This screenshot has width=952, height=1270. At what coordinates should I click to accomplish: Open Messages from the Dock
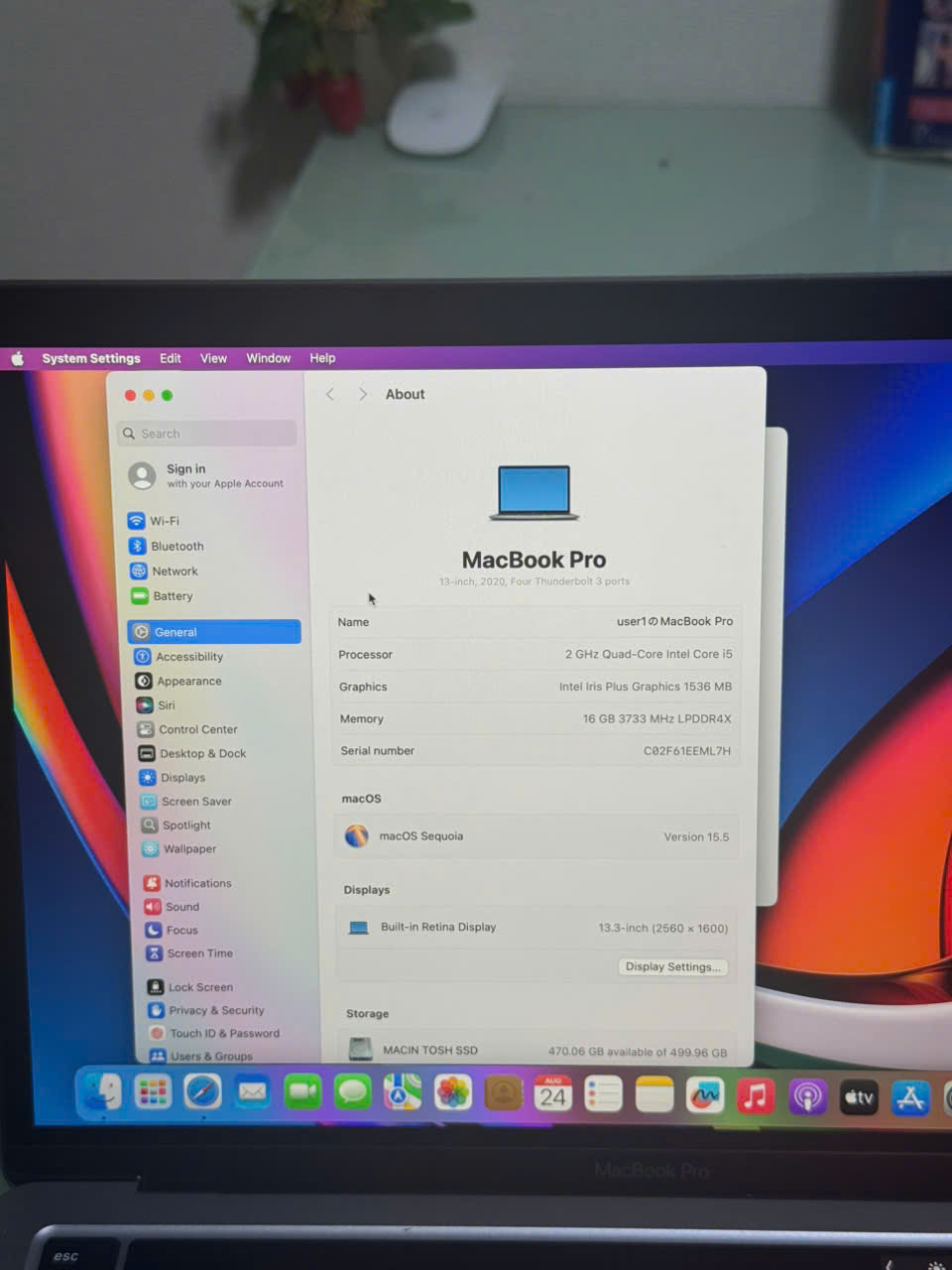[x=352, y=1093]
